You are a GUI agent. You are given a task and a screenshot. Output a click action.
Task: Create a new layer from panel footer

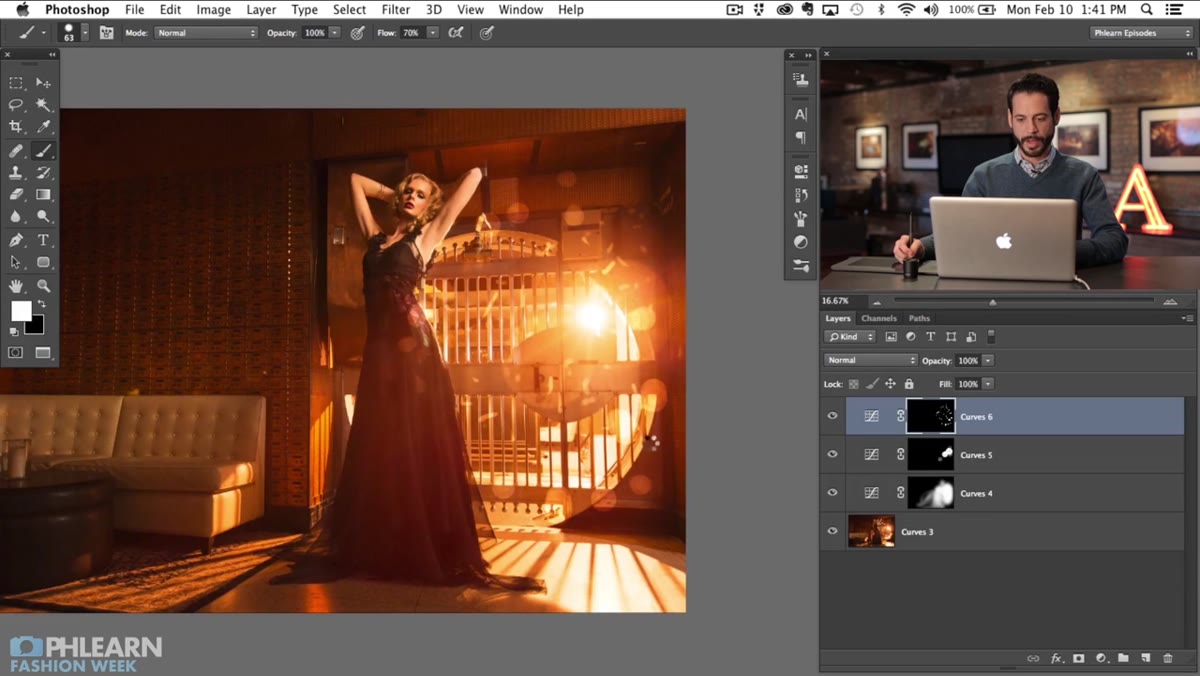1146,658
